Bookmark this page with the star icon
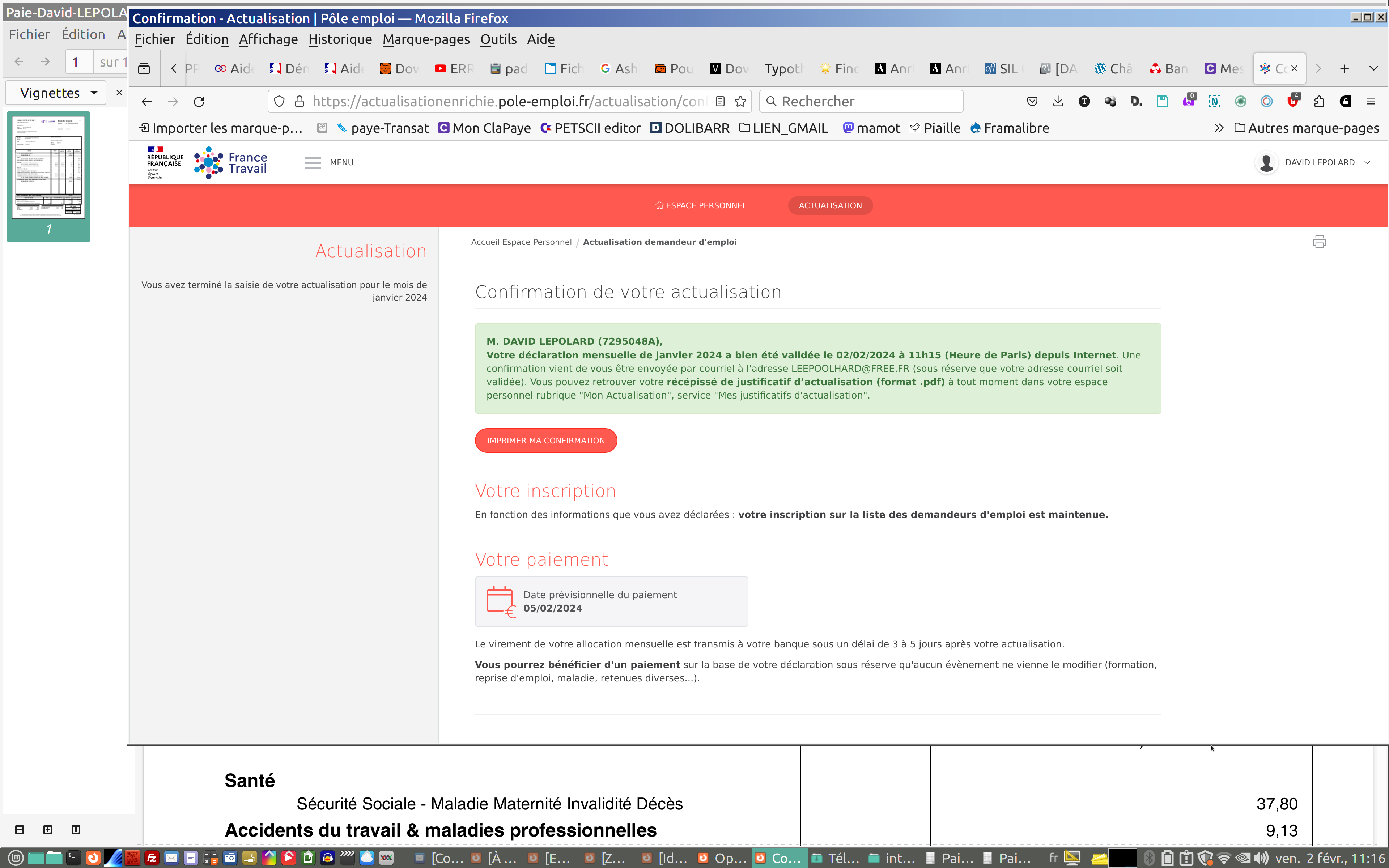 coord(740,102)
